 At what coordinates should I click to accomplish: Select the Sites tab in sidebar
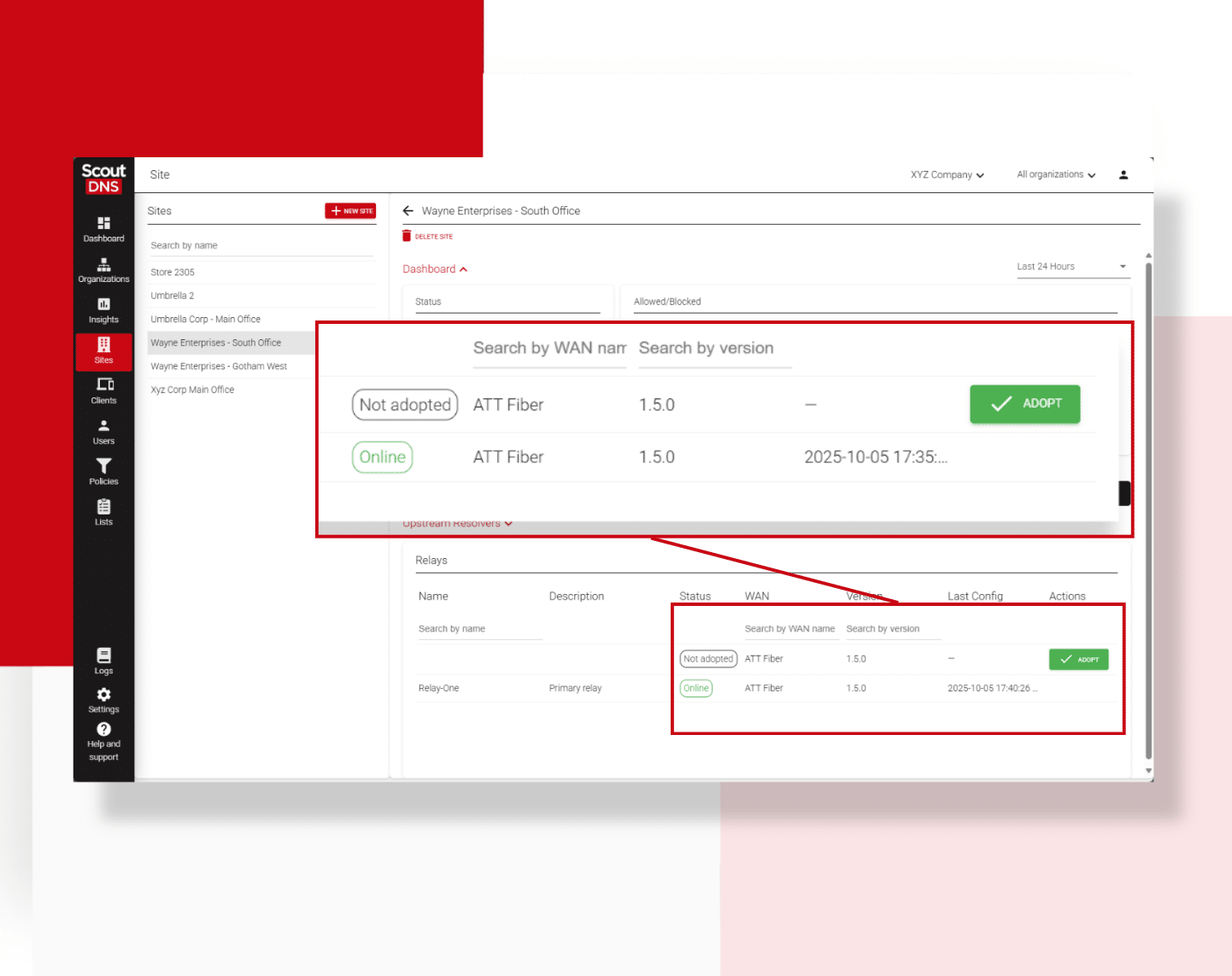click(x=103, y=351)
